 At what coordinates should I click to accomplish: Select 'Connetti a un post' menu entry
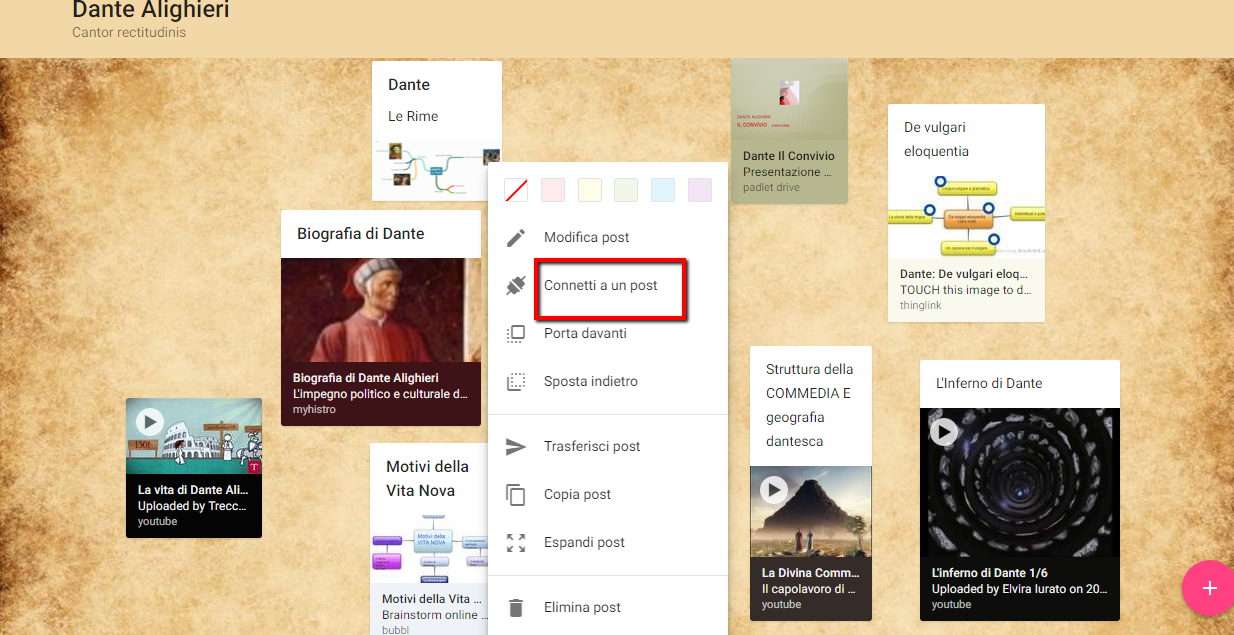(600, 285)
